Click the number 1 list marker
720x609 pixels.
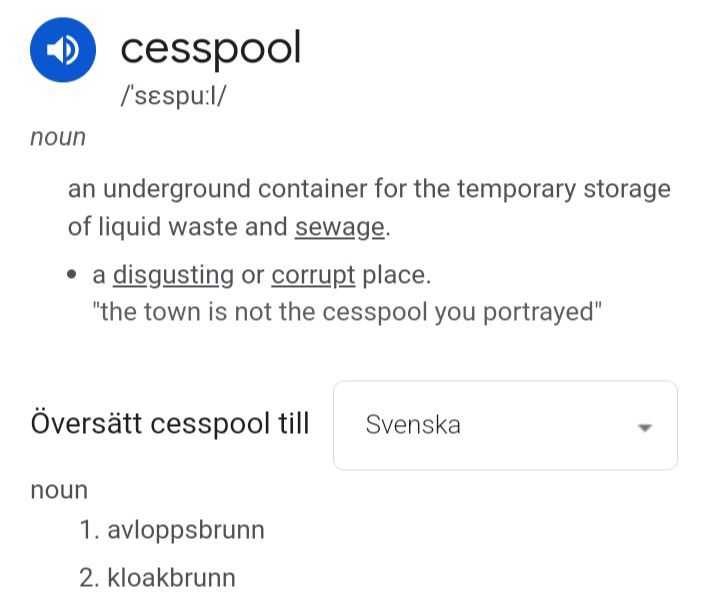pyautogui.click(x=88, y=530)
